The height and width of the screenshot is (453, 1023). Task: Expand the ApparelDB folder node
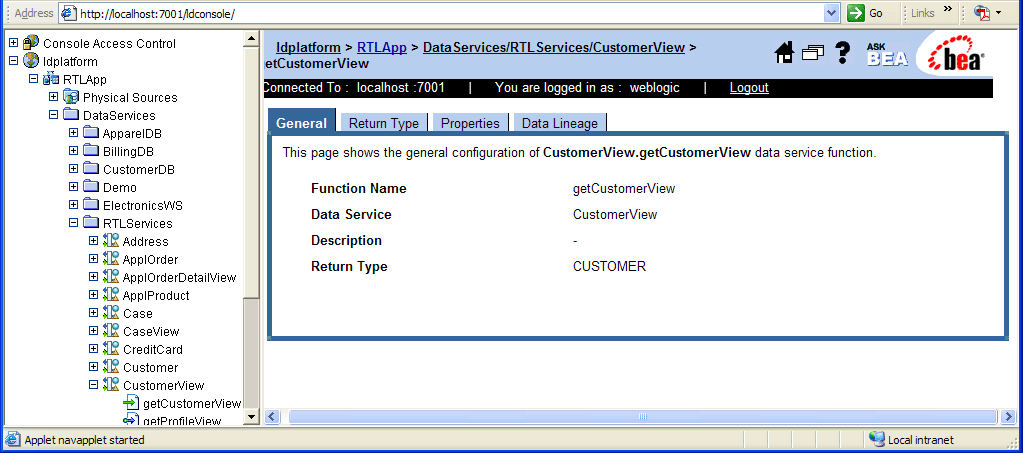coord(74,133)
